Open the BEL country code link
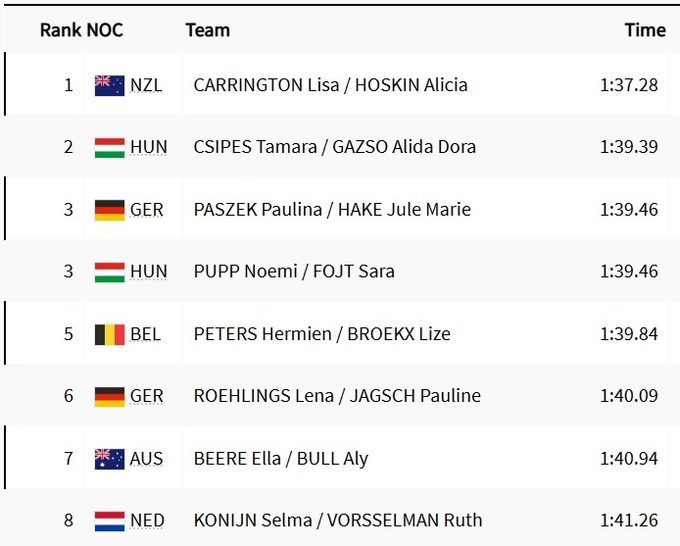The width and height of the screenshot is (680, 546). [x=145, y=334]
